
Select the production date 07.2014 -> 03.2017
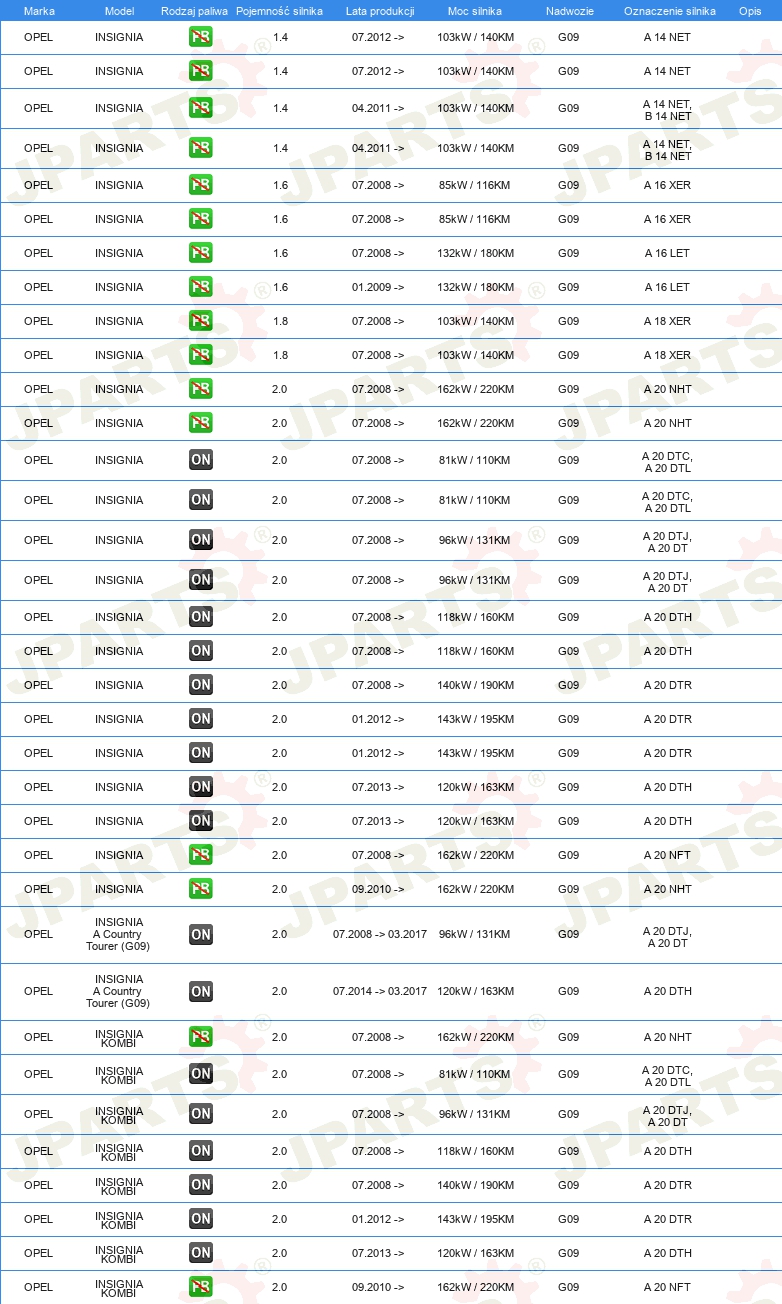380,992
